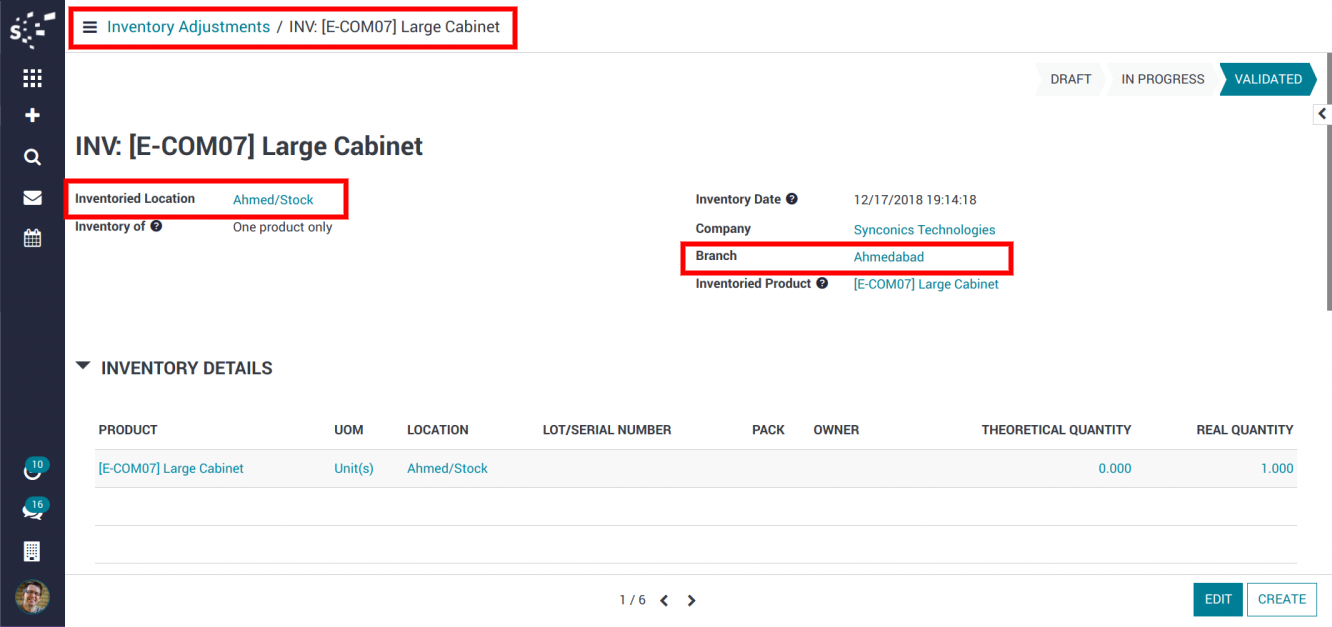Click Inventory Adjustments breadcrumb
Image resolution: width=1332 pixels, height=627 pixels.
point(188,27)
